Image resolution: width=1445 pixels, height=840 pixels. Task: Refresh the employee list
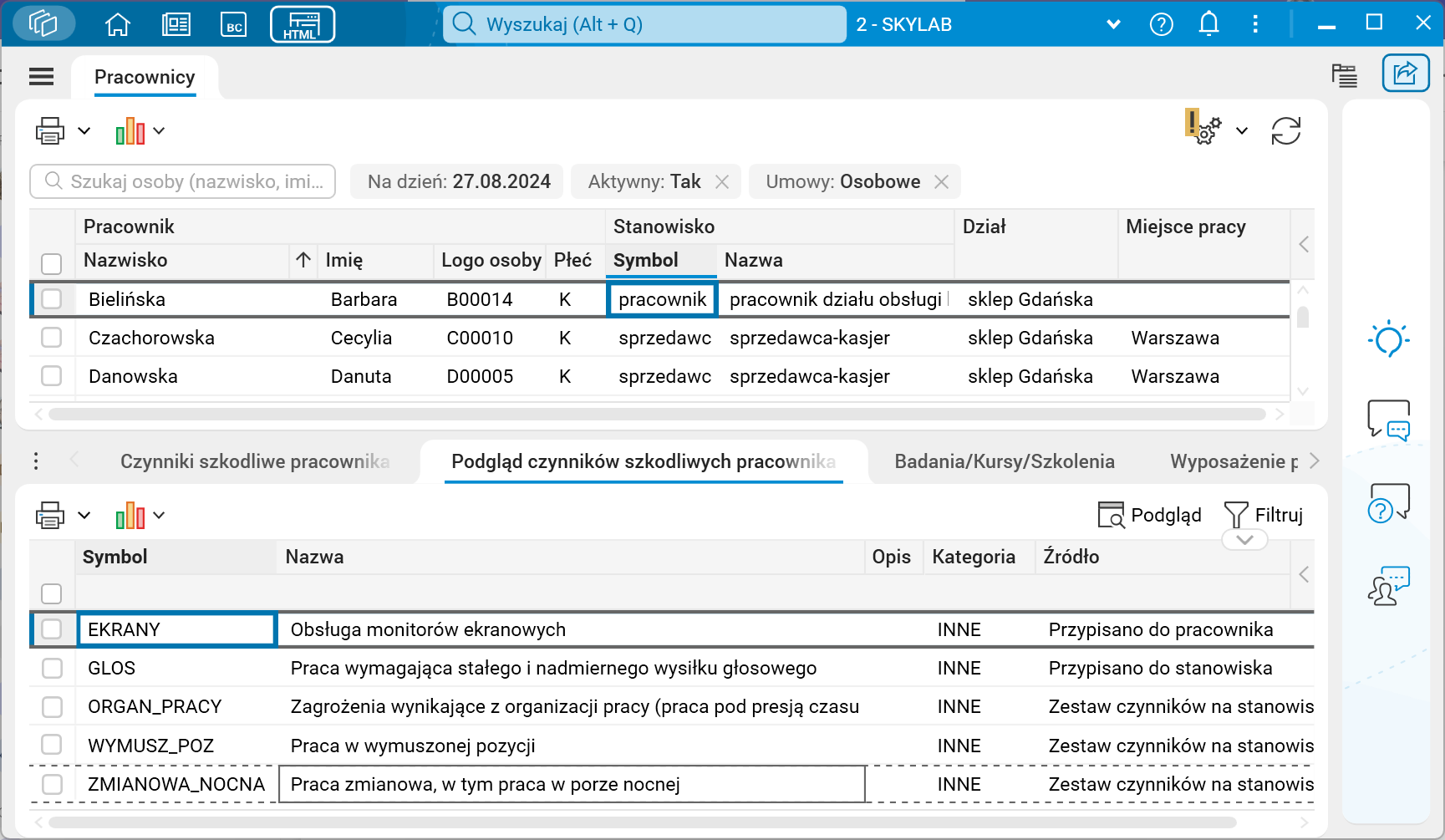pos(1286,130)
